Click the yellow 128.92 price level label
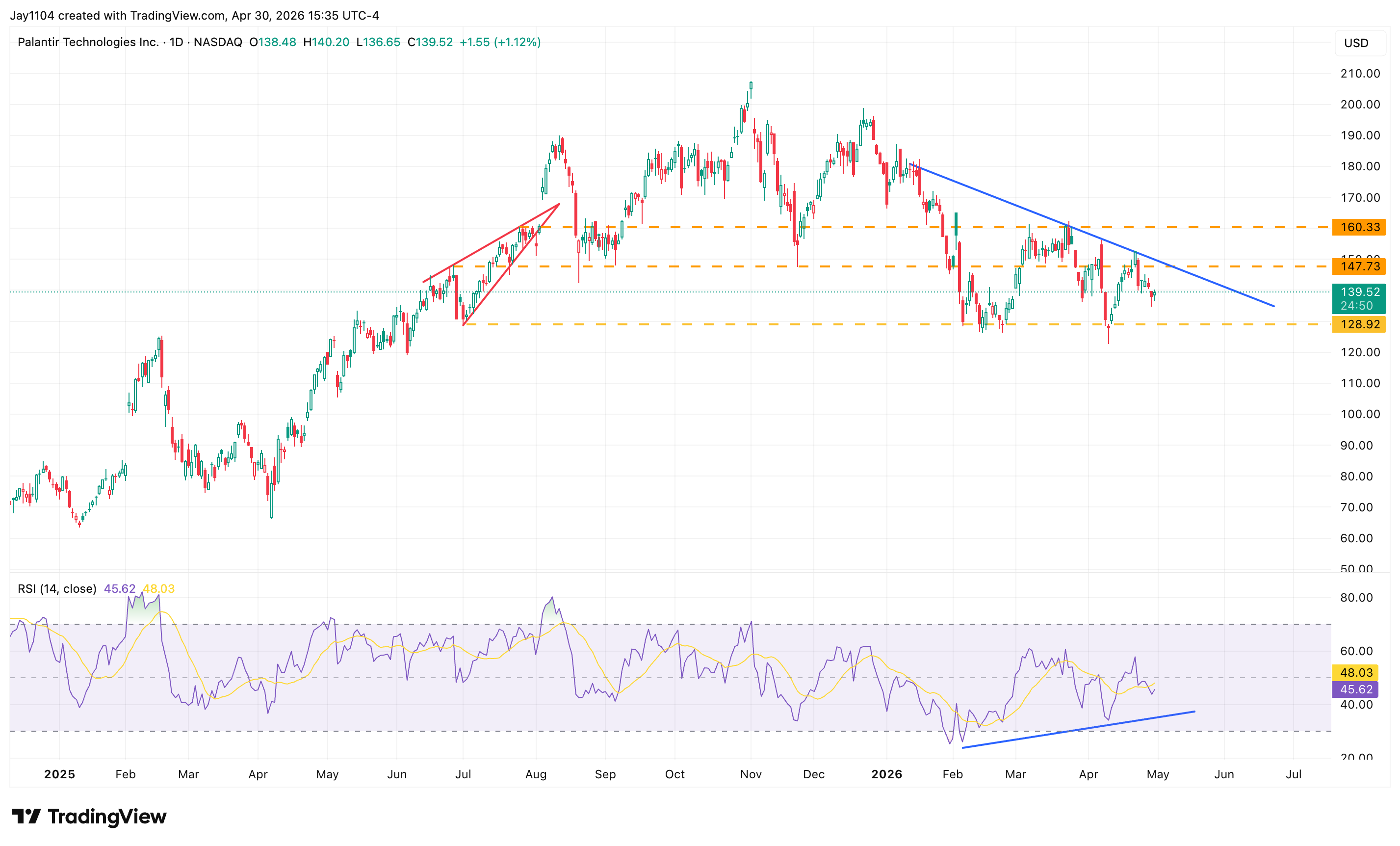This screenshot has width=1400, height=846. click(1359, 324)
